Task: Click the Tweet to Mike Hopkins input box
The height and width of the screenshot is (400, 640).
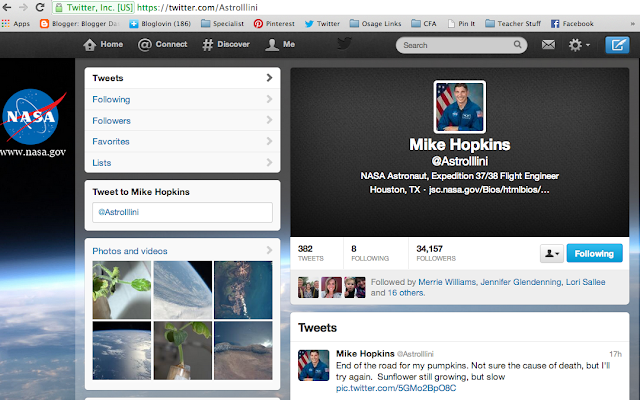Action: tap(182, 212)
